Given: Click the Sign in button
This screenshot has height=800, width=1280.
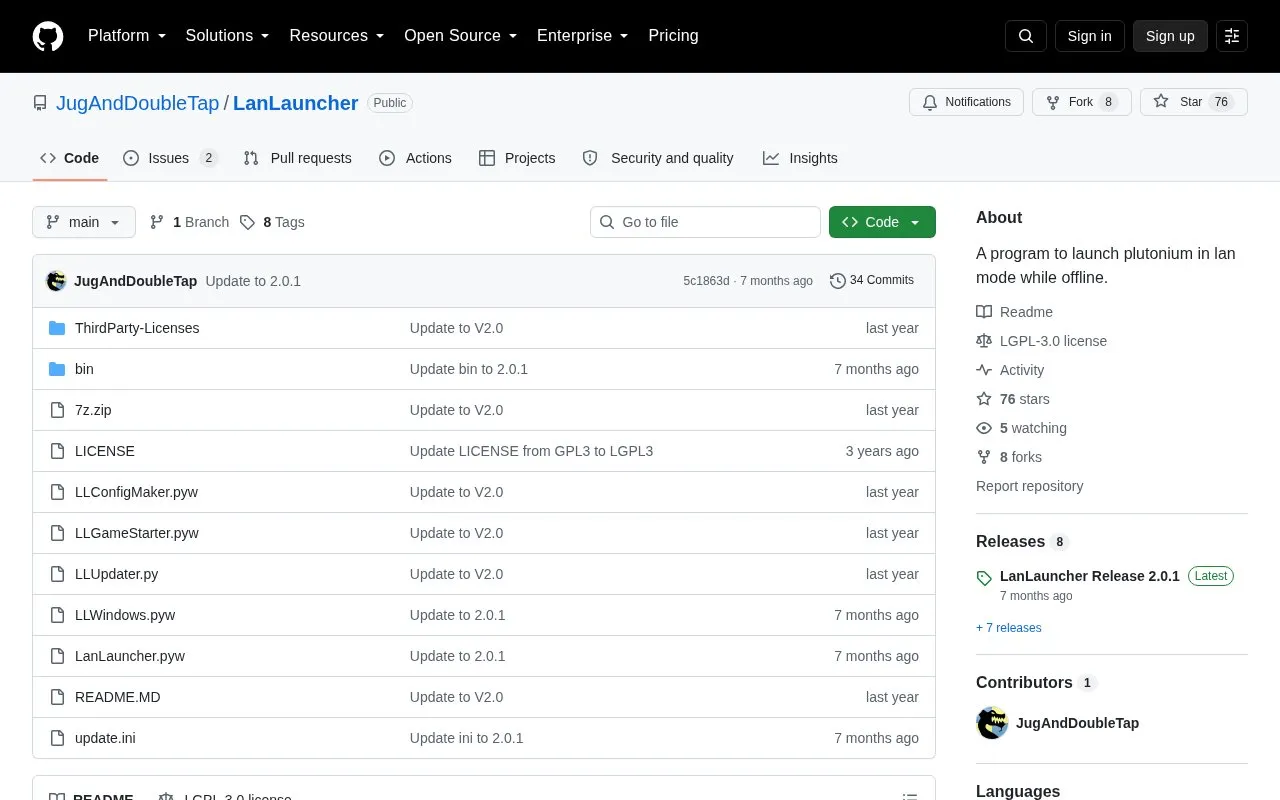Looking at the screenshot, I should point(1089,36).
